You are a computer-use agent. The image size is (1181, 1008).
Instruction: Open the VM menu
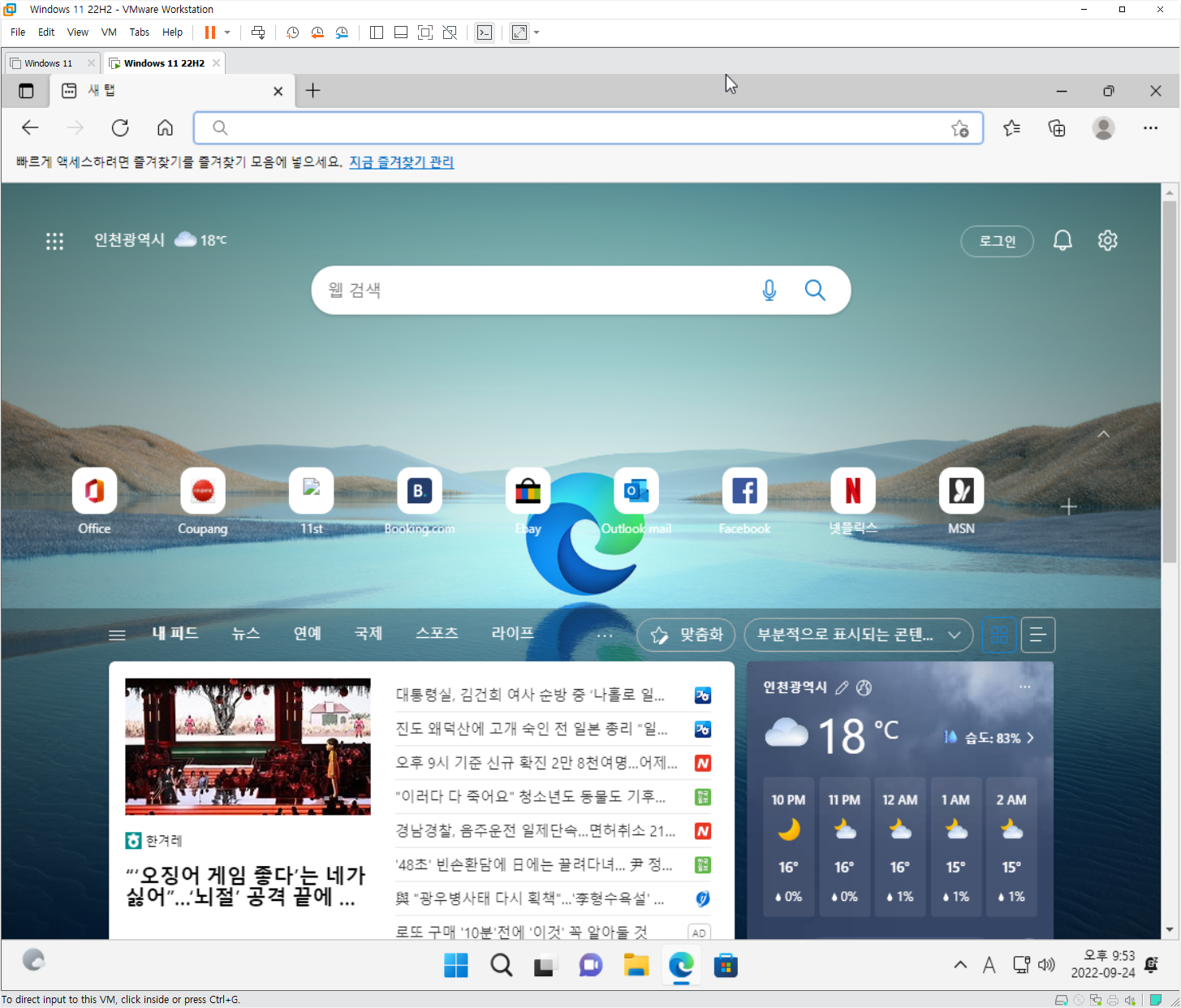(x=109, y=32)
